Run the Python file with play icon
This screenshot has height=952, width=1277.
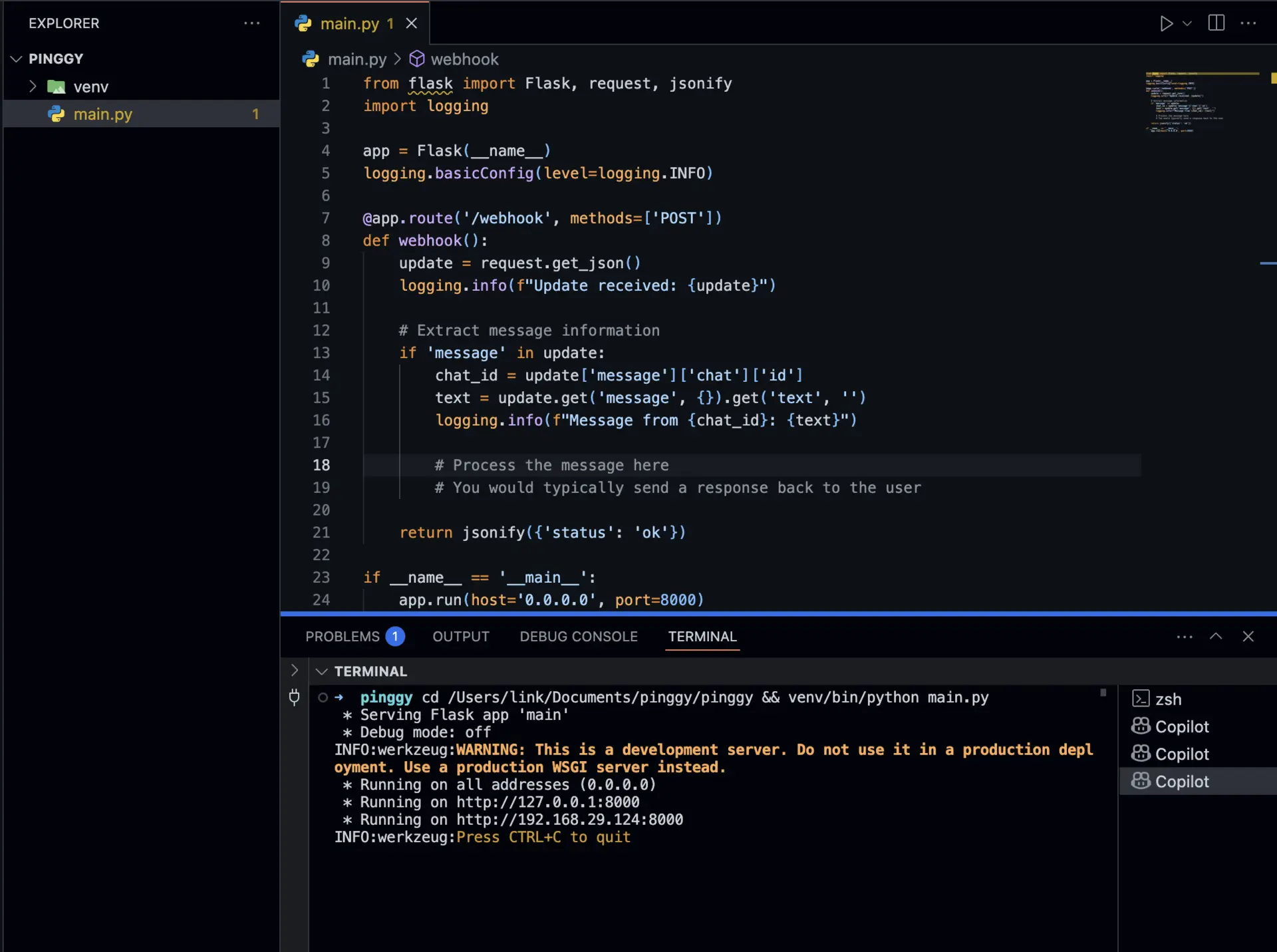coord(1165,23)
